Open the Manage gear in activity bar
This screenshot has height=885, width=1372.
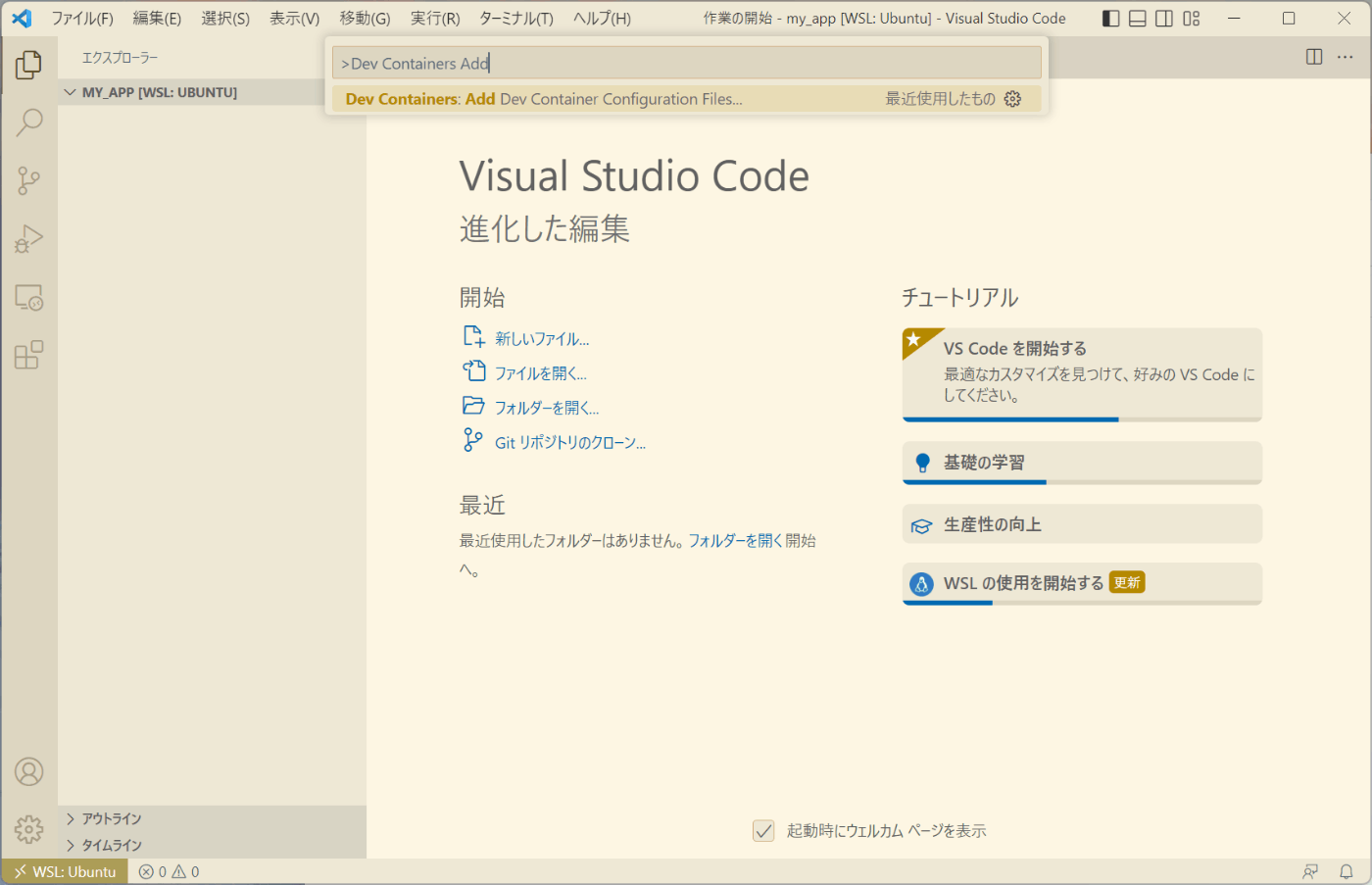(28, 829)
